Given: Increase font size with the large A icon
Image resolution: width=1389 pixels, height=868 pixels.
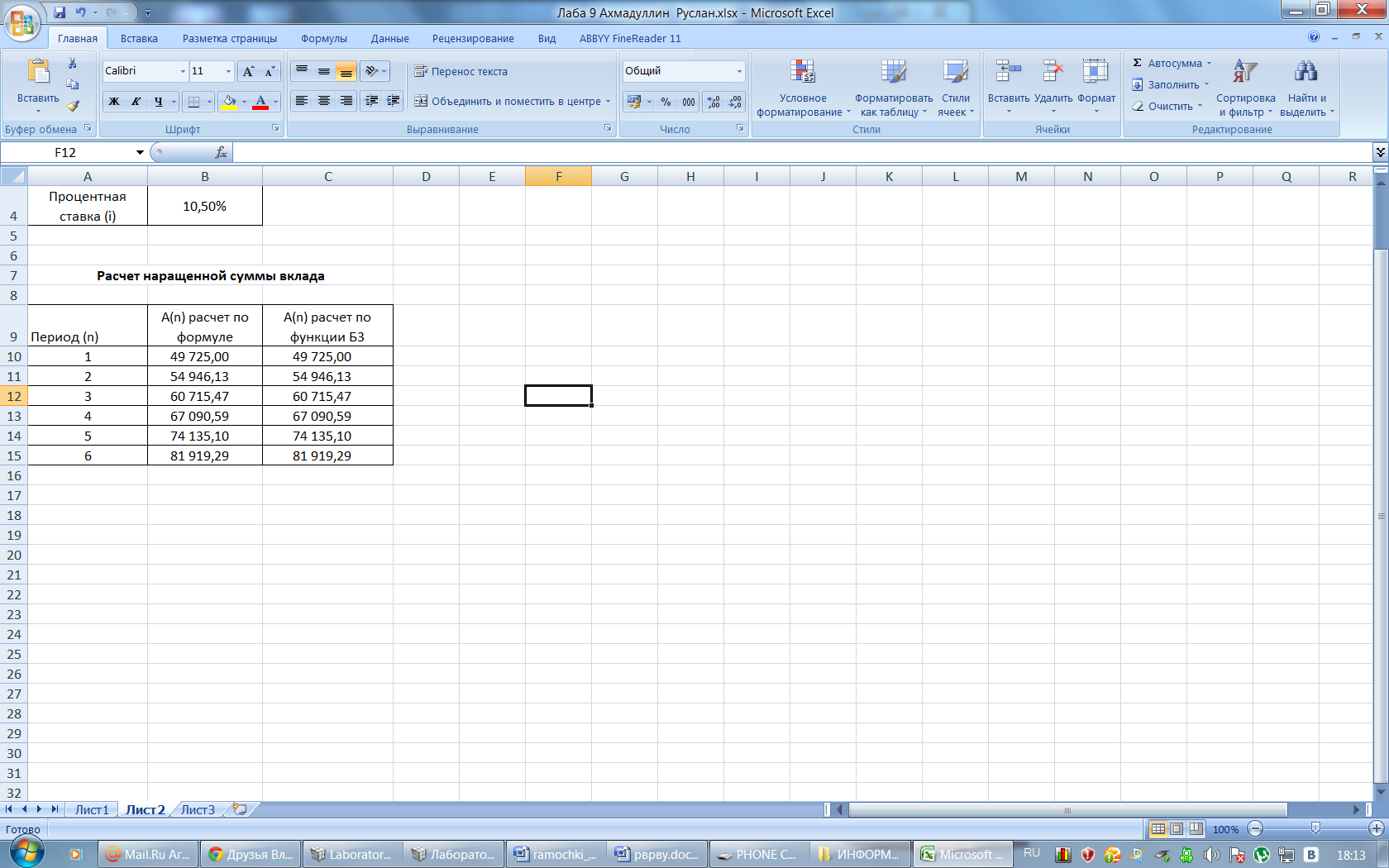Looking at the screenshot, I should (x=248, y=72).
